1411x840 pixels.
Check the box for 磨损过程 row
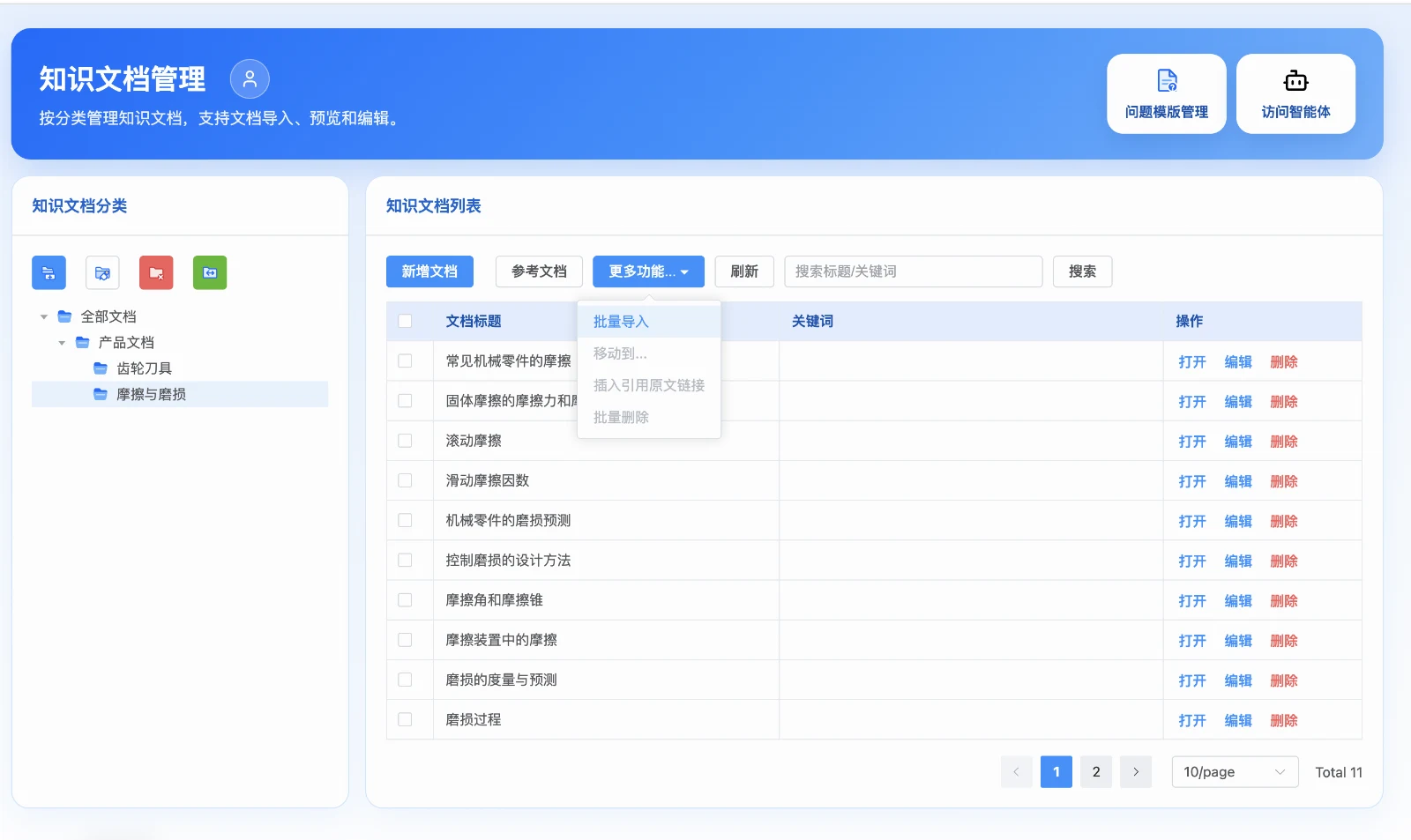[x=405, y=719]
